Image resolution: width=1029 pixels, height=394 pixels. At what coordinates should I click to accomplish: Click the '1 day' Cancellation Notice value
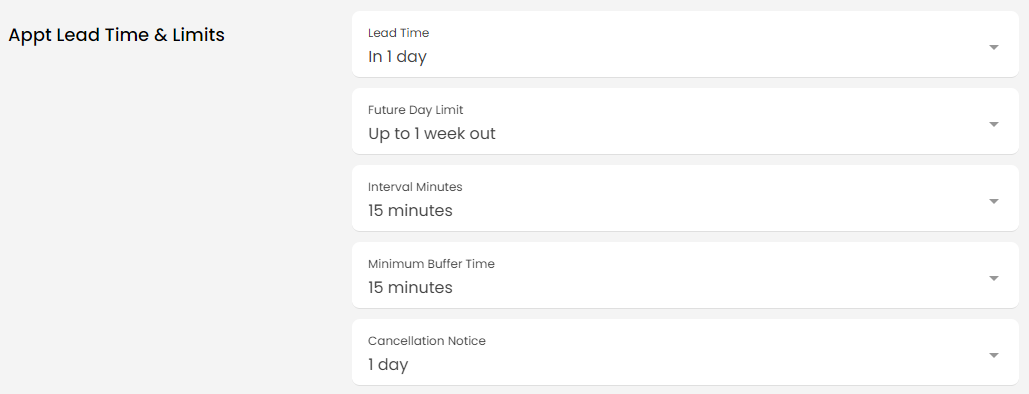pos(388,364)
